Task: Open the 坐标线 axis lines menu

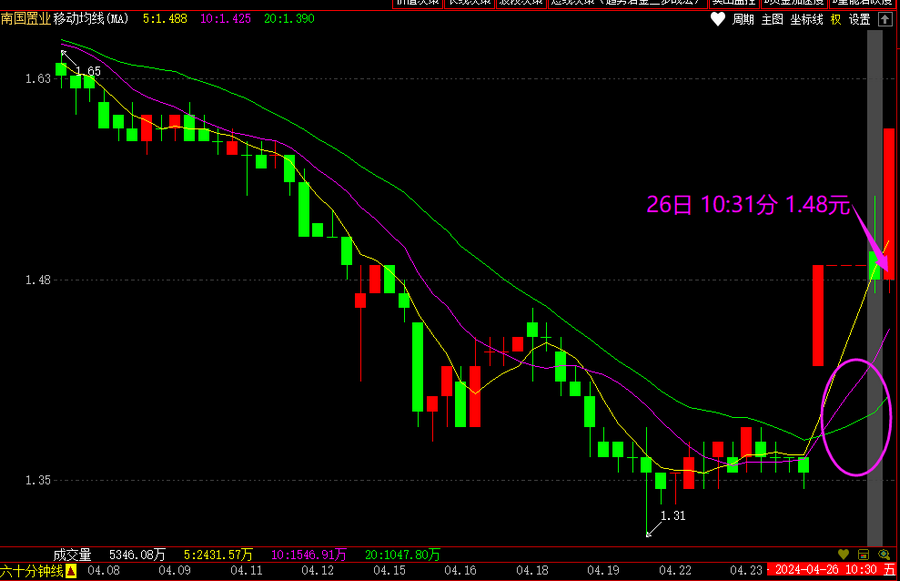Action: (806, 20)
